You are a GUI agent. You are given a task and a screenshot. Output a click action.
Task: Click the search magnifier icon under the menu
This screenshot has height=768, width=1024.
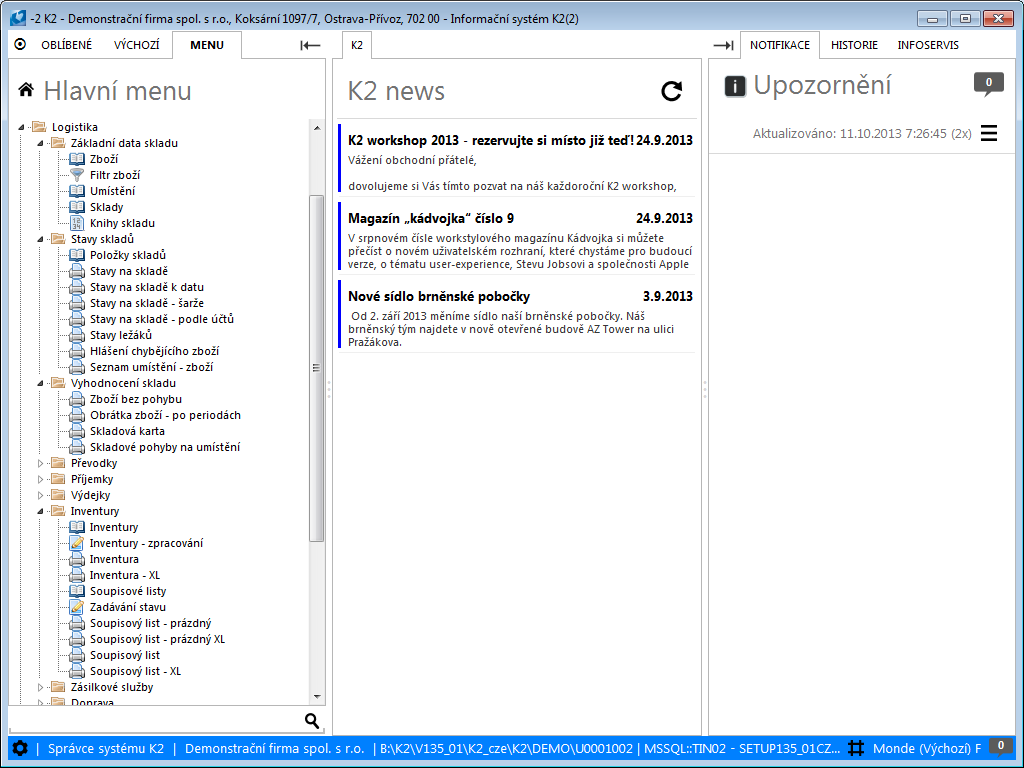pos(312,720)
